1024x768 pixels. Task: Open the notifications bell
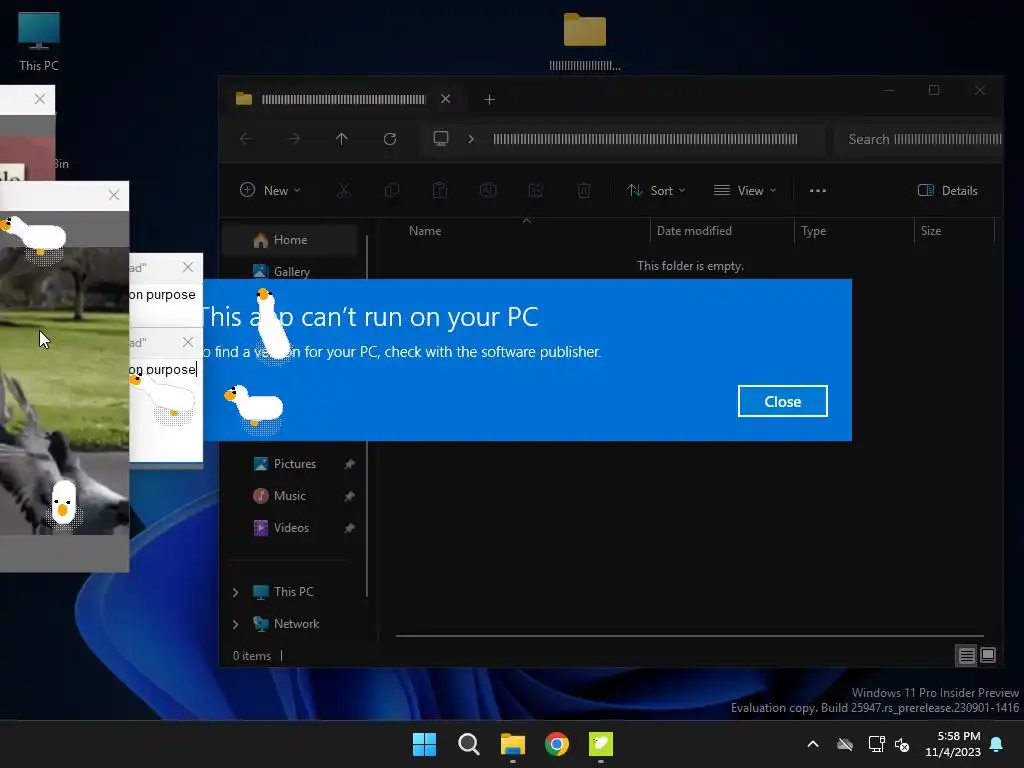pyautogui.click(x=997, y=744)
